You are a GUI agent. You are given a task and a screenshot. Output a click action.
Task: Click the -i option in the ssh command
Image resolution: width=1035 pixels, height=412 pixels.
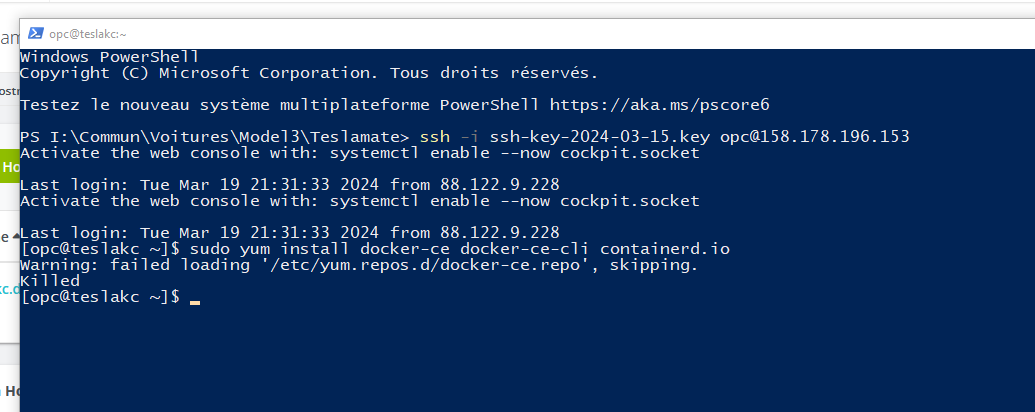(469, 137)
